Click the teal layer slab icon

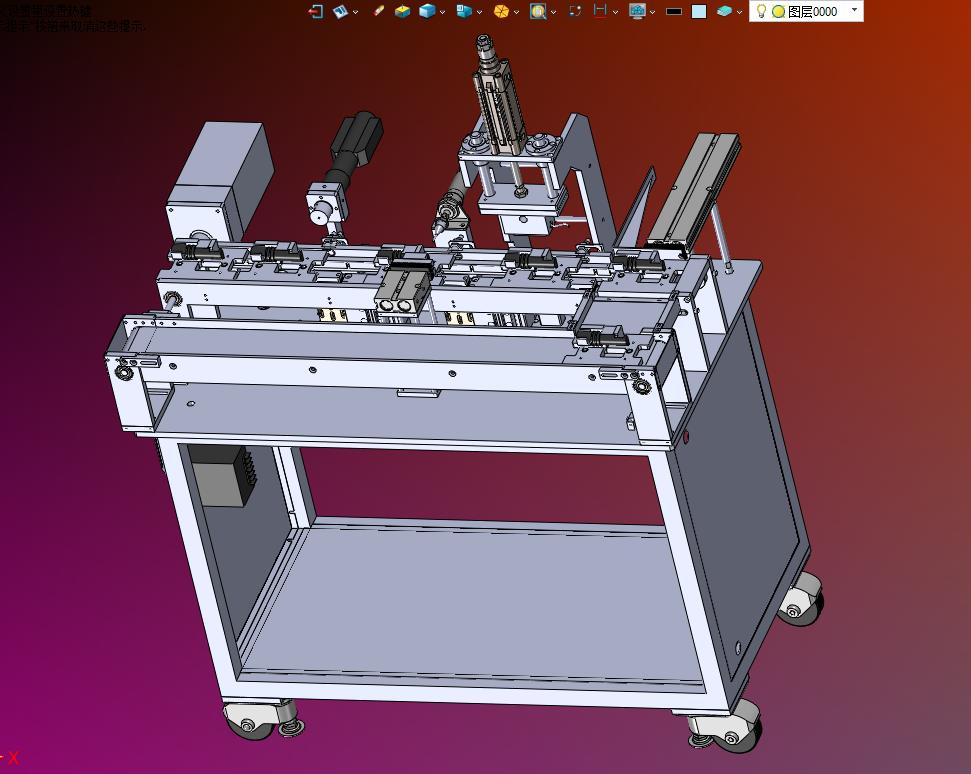[x=724, y=11]
